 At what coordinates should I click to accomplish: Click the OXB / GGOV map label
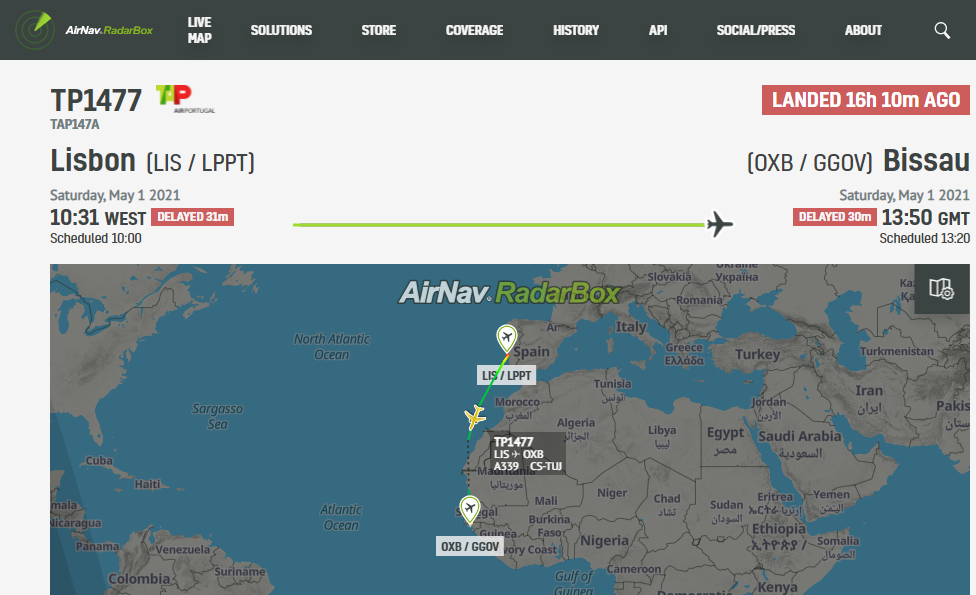click(x=470, y=546)
